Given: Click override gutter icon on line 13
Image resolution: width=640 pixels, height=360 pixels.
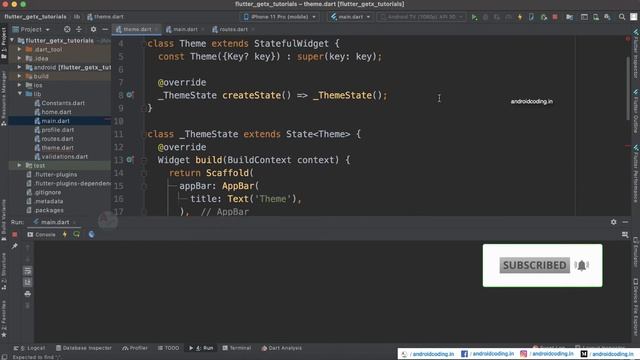Looking at the screenshot, I should click(130, 160).
